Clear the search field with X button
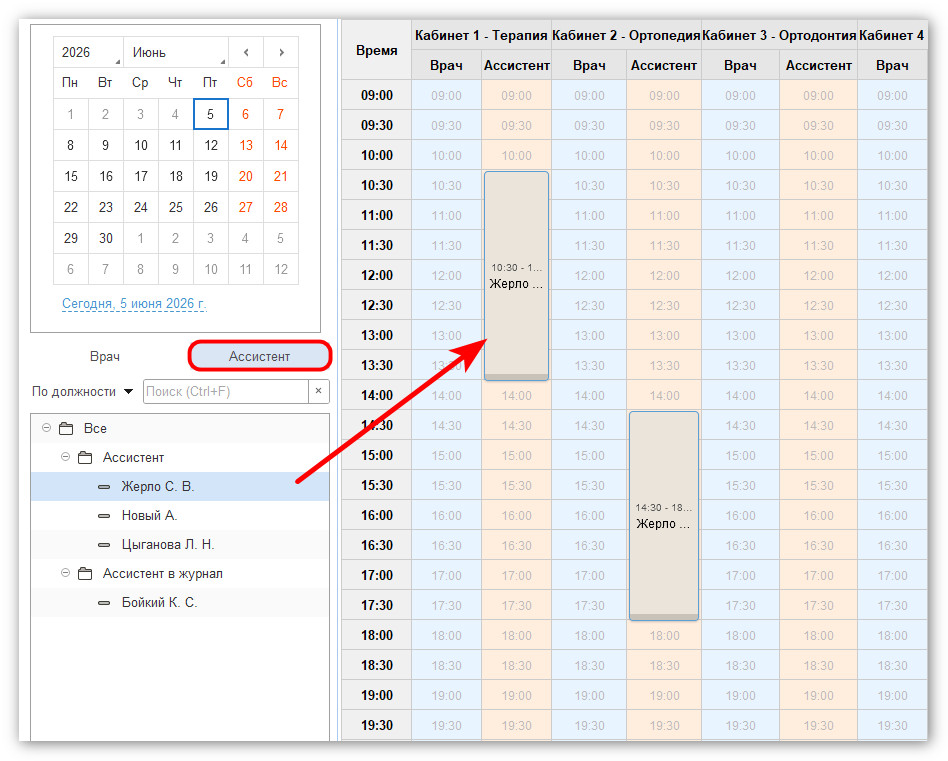This screenshot has height=761, width=948. pos(319,391)
